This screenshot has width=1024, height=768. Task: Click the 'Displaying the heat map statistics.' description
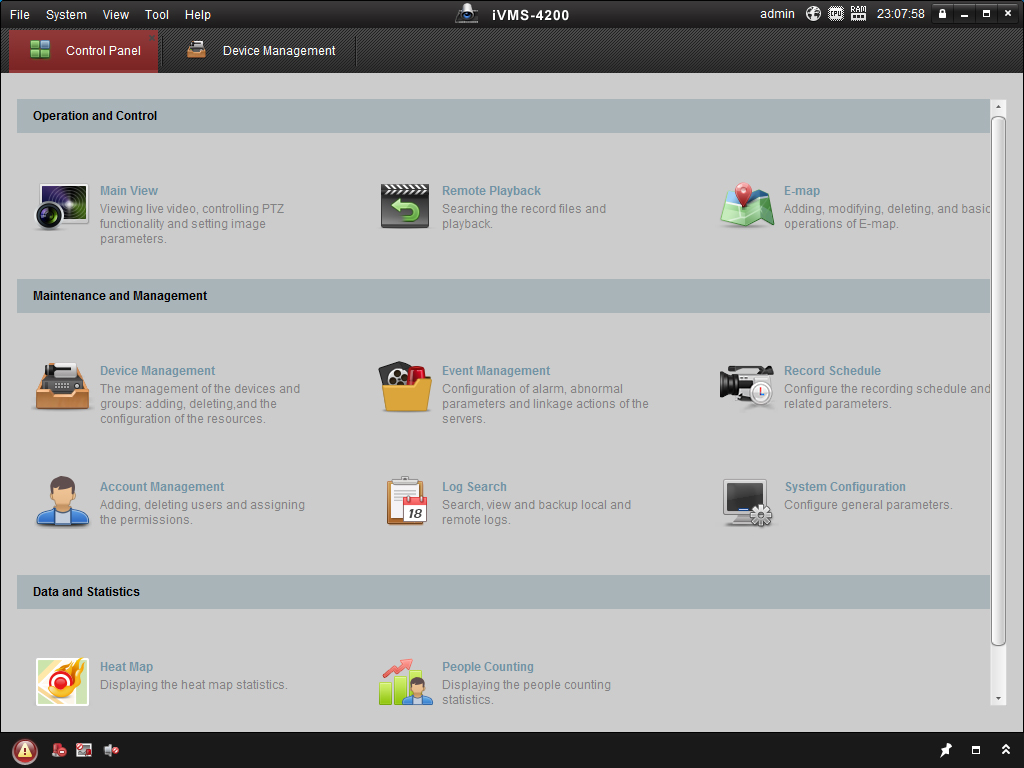point(193,684)
